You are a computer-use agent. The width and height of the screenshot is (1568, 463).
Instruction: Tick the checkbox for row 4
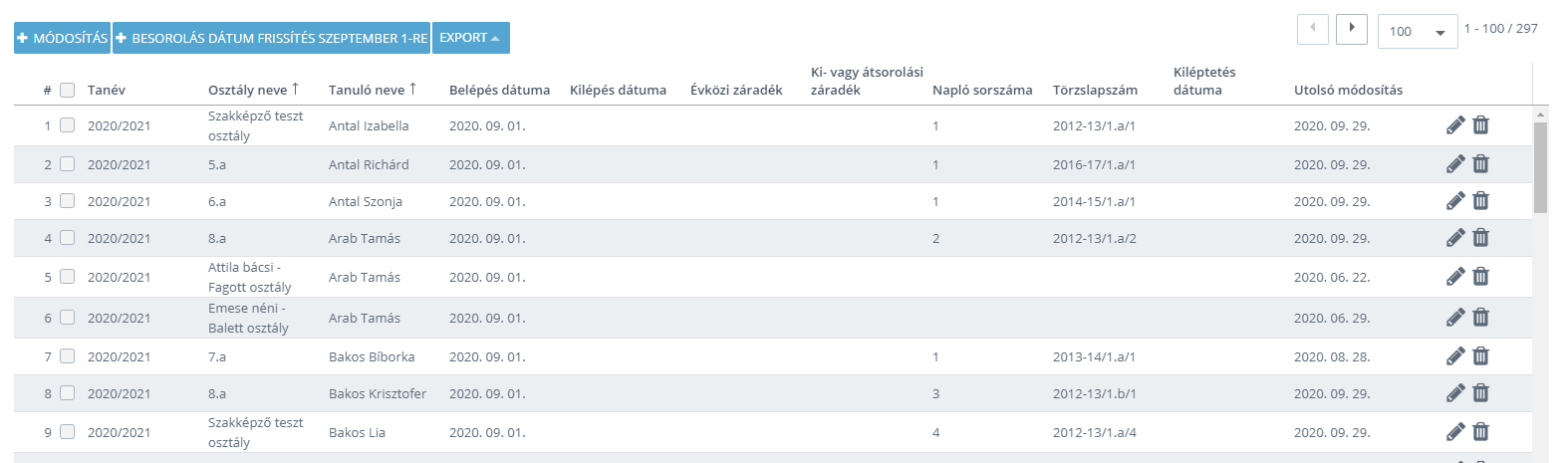(68, 238)
